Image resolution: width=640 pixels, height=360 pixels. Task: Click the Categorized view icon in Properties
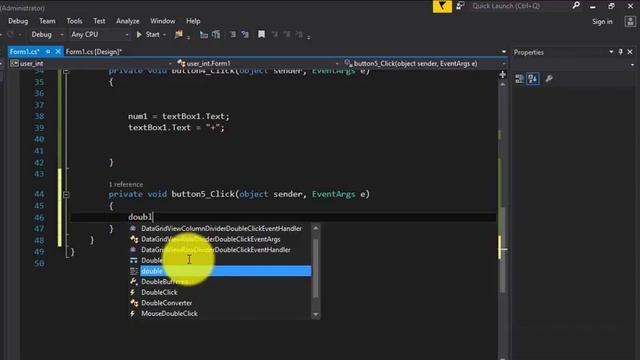point(519,79)
